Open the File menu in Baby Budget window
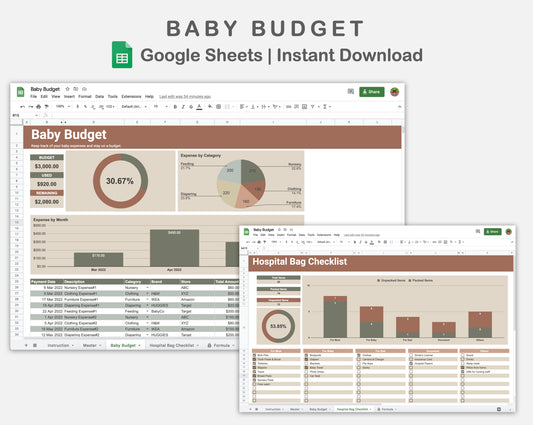533x425 pixels. 33,97
